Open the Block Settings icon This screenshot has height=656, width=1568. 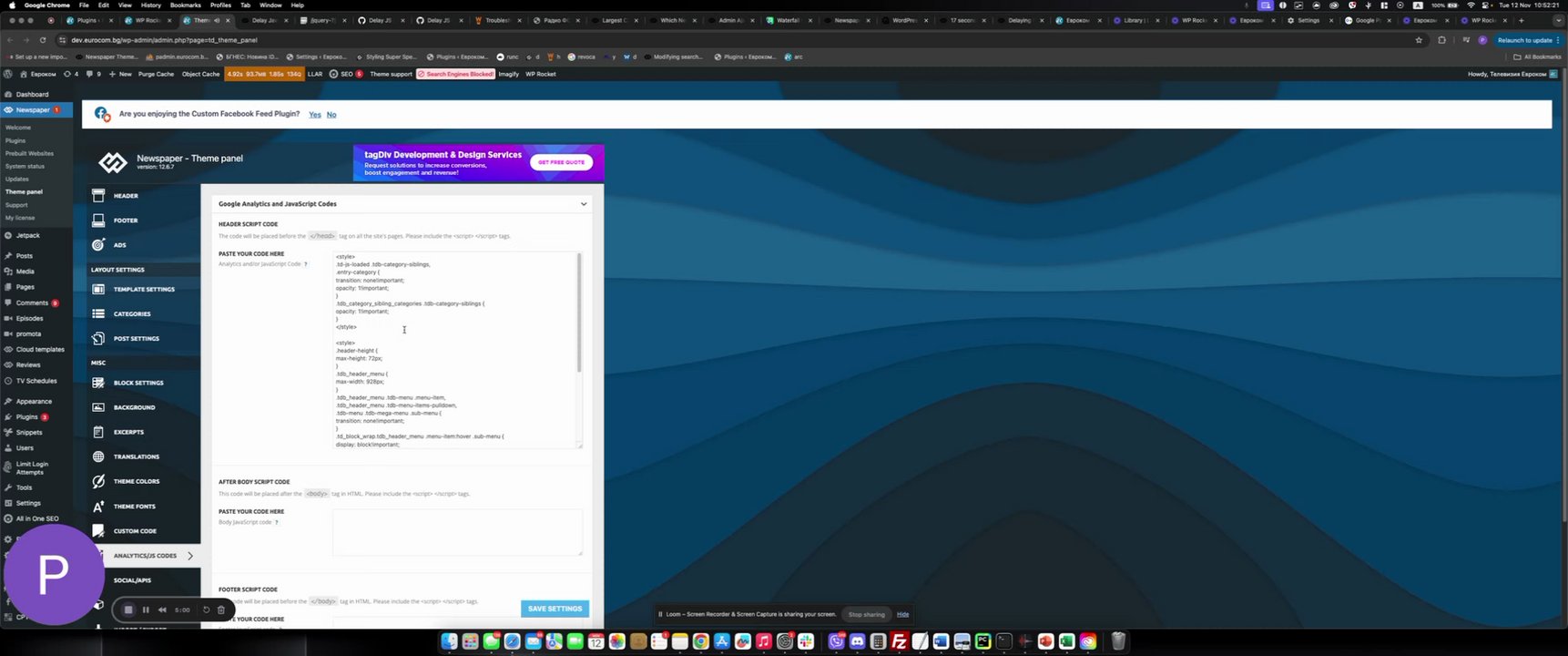[x=98, y=383]
